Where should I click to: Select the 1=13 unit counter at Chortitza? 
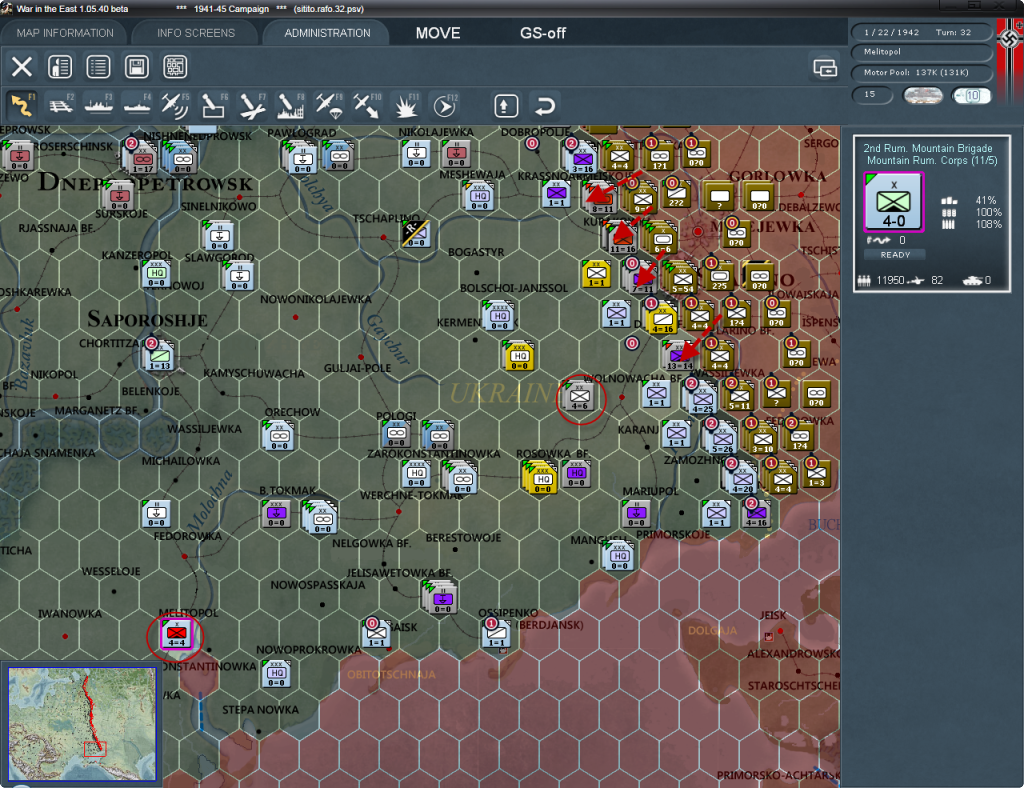coord(159,356)
